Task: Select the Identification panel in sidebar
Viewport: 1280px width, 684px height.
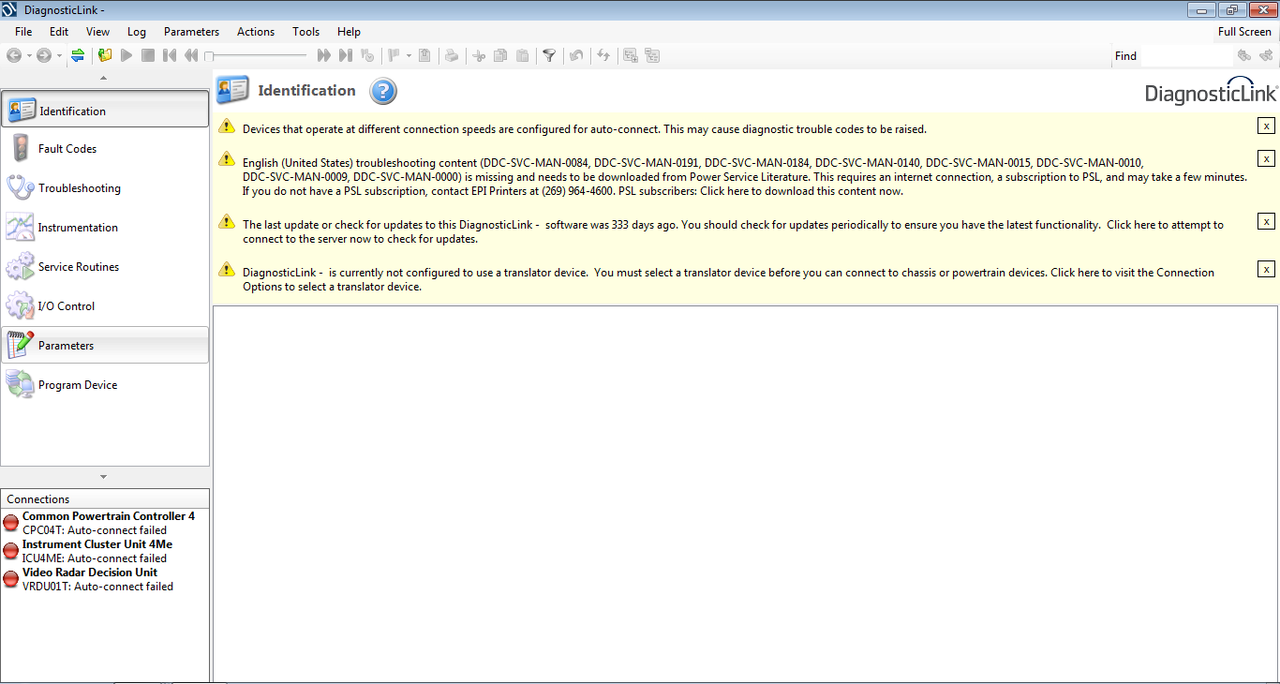Action: point(105,110)
